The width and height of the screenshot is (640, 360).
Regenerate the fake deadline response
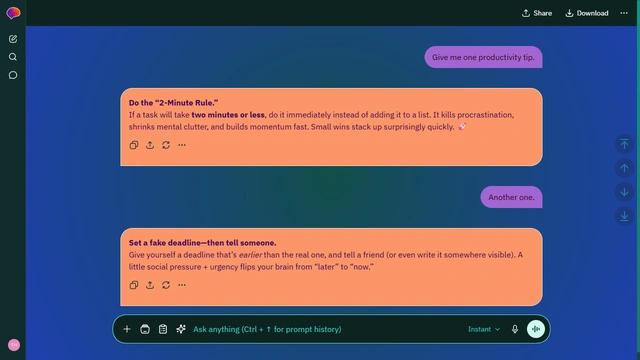point(166,285)
